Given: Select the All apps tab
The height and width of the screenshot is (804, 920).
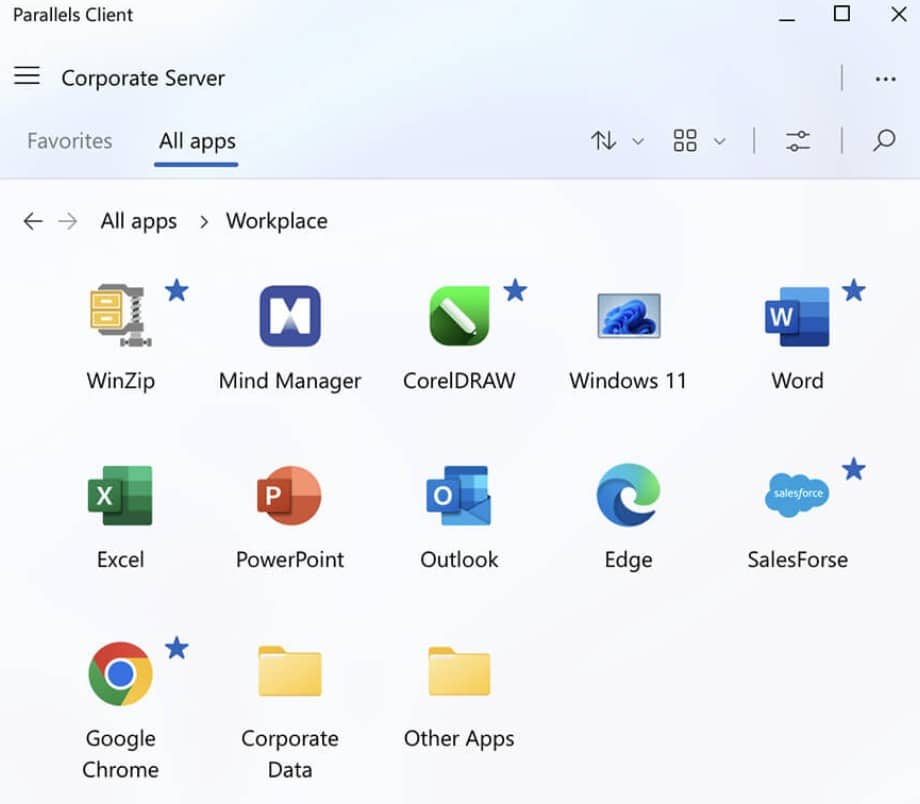Looking at the screenshot, I should pos(197,141).
